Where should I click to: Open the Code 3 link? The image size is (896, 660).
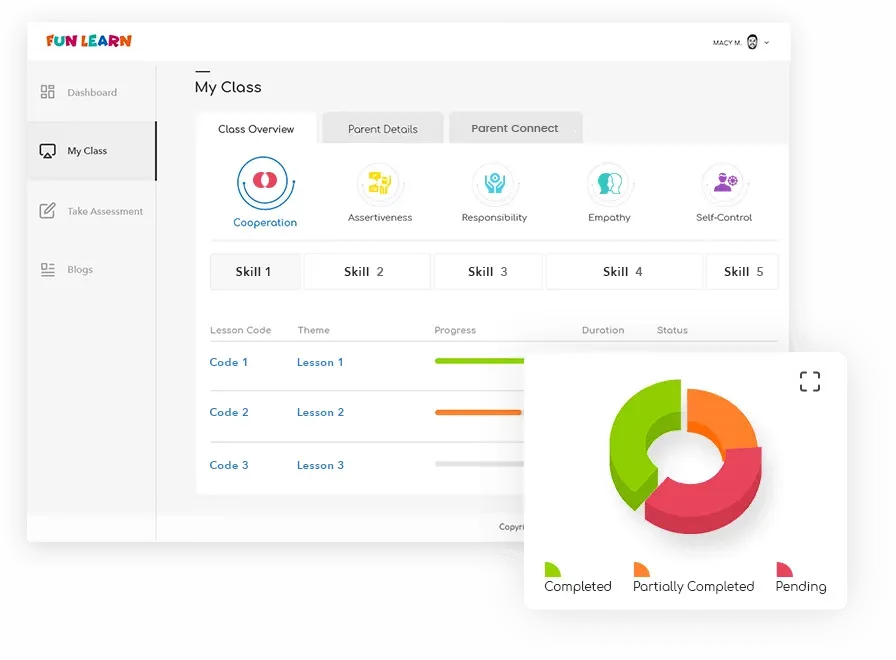pos(229,465)
